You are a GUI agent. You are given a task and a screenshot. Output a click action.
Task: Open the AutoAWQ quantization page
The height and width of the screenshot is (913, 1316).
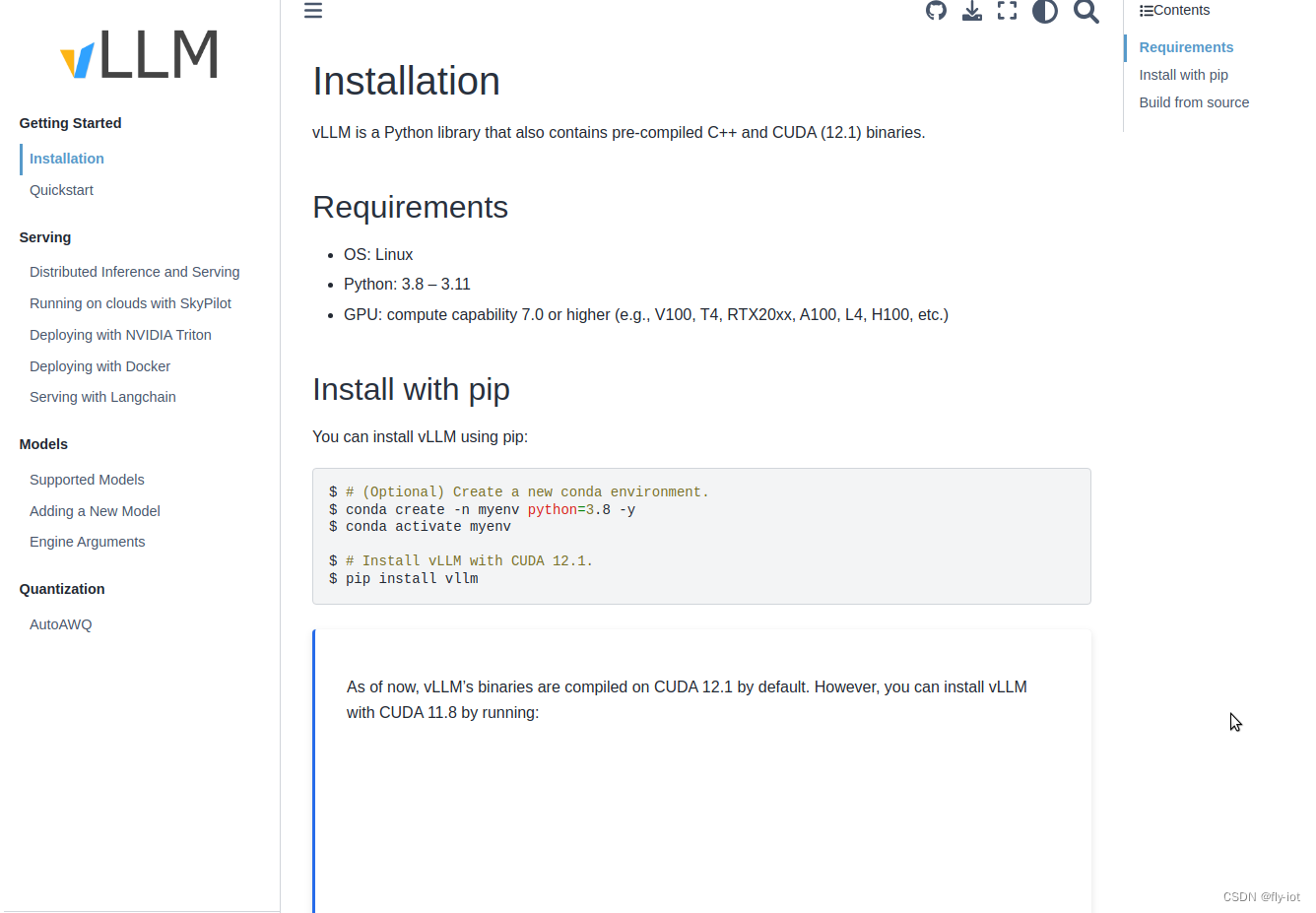[60, 624]
